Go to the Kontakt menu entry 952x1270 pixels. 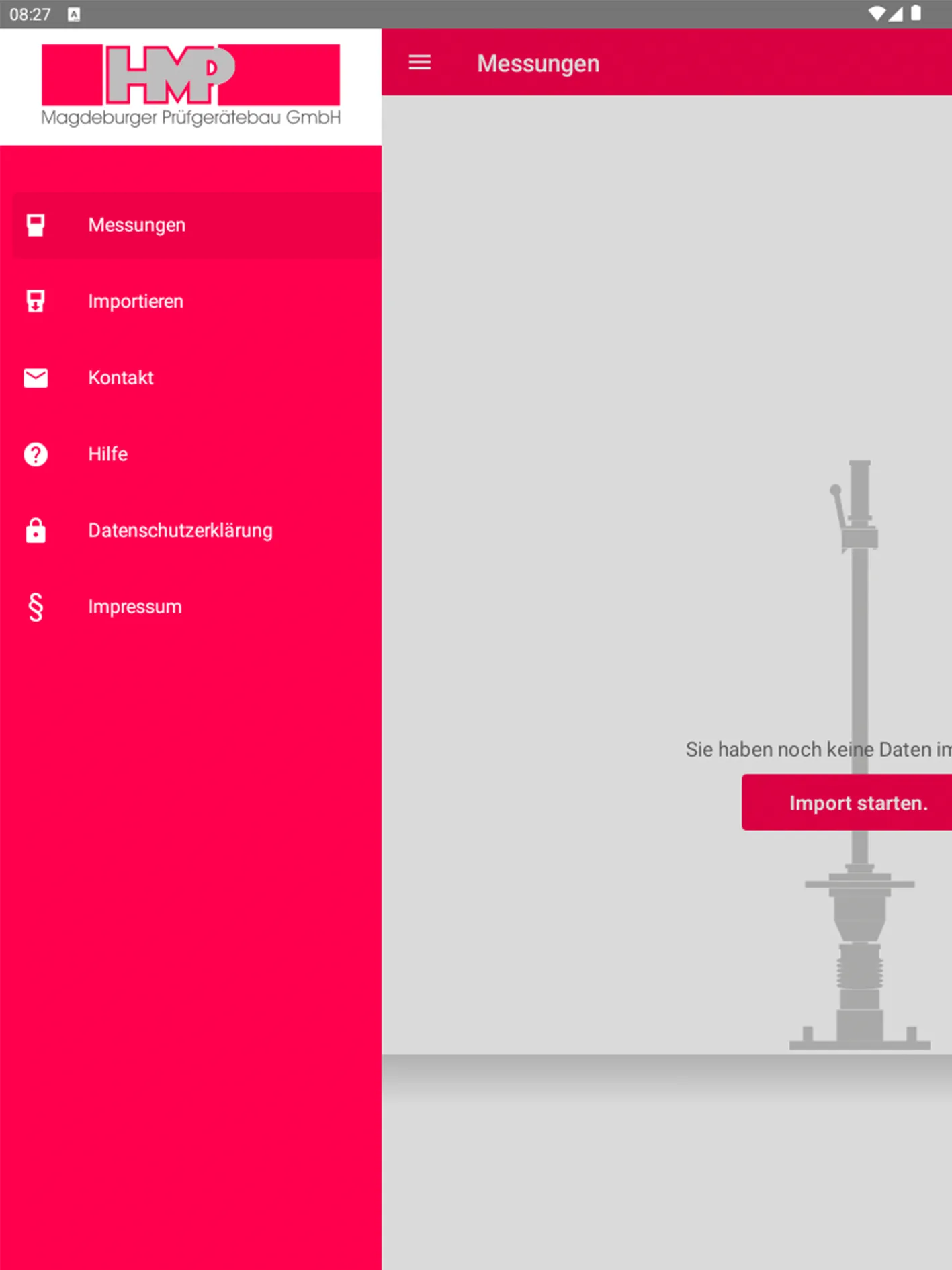click(197, 378)
